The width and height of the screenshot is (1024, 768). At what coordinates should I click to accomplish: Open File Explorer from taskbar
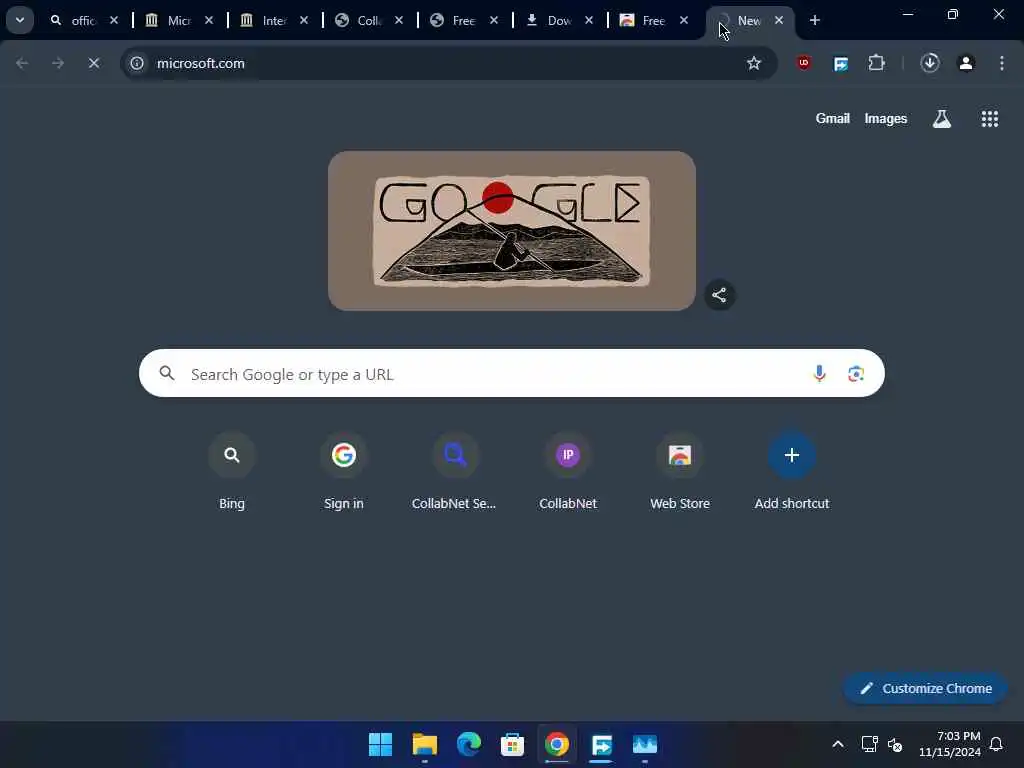[424, 744]
